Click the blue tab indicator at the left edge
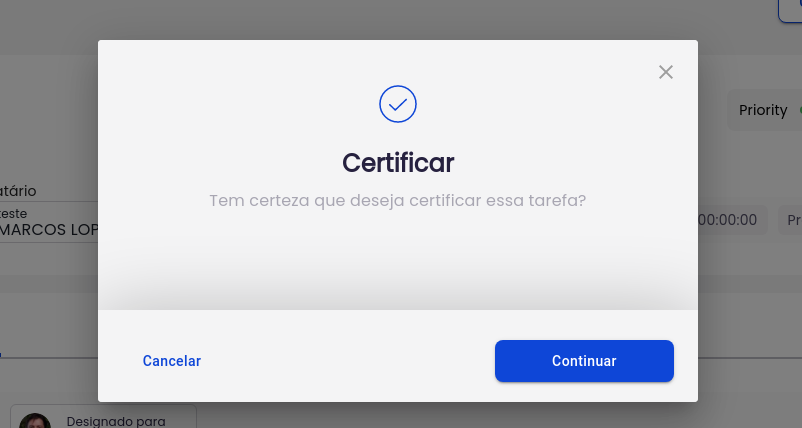The image size is (802, 428). (x=1, y=354)
